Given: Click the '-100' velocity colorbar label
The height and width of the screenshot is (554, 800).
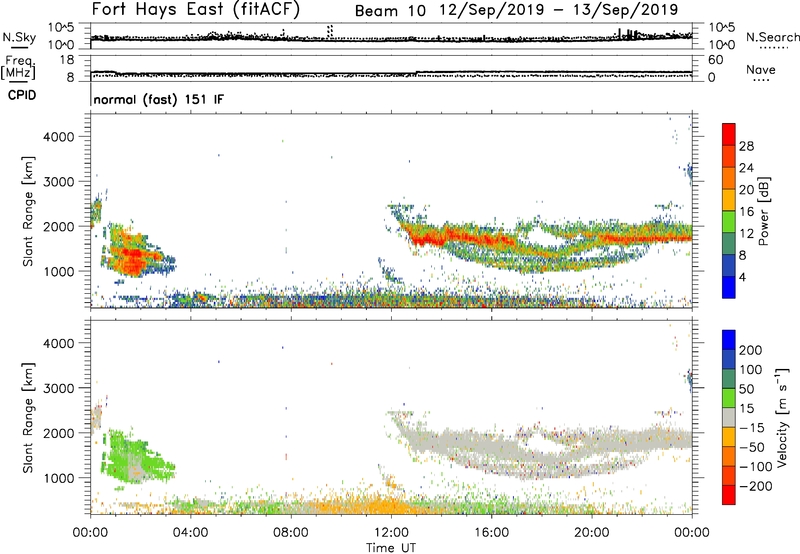Looking at the screenshot, I should pyautogui.click(x=755, y=466).
